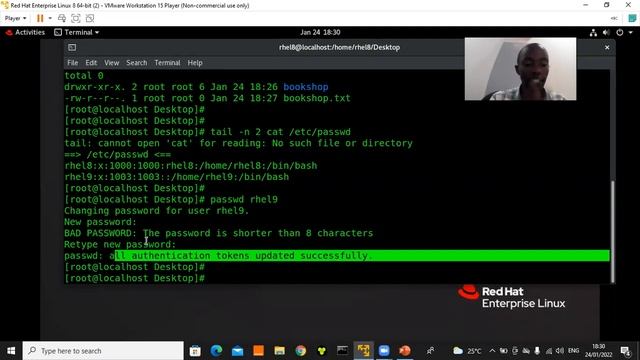The image size is (640, 360).
Task: Open the VMware Player menu
Action: pyautogui.click(x=16, y=18)
